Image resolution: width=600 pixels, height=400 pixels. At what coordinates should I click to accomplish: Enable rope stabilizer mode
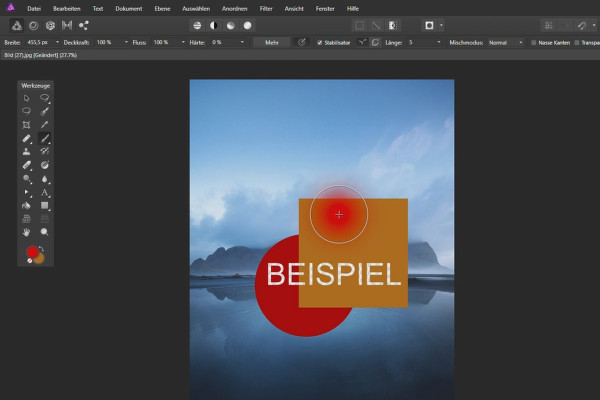tap(362, 42)
